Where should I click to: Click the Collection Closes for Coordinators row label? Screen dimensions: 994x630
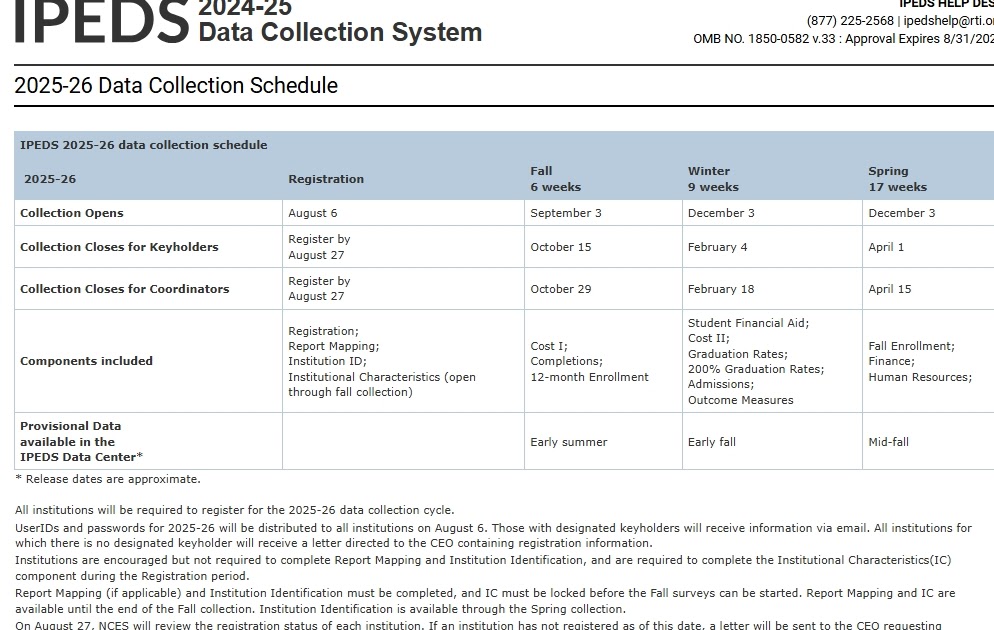[x=125, y=289]
